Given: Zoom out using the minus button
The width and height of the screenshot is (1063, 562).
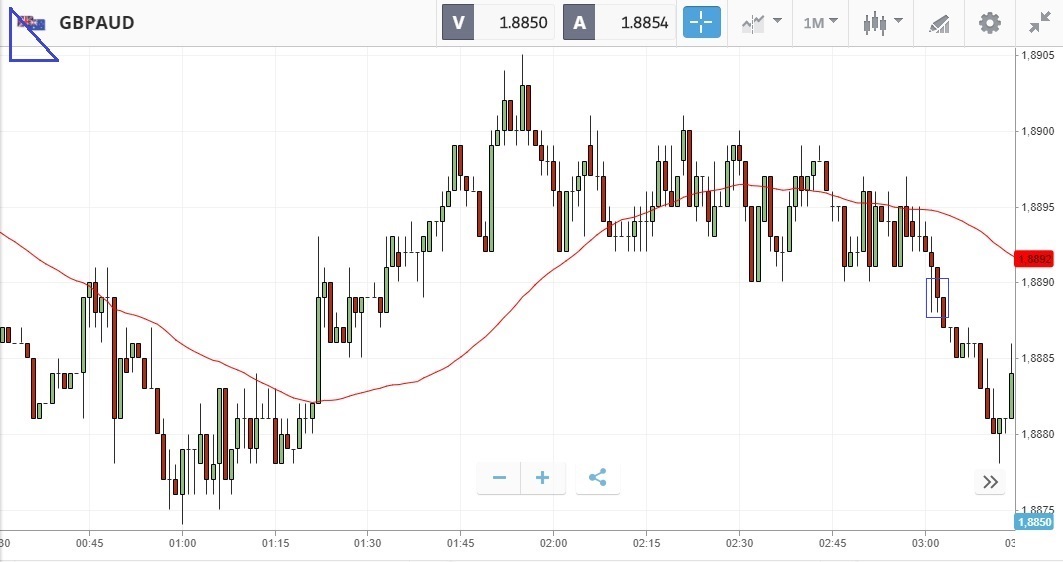Looking at the screenshot, I should pyautogui.click(x=499, y=478).
